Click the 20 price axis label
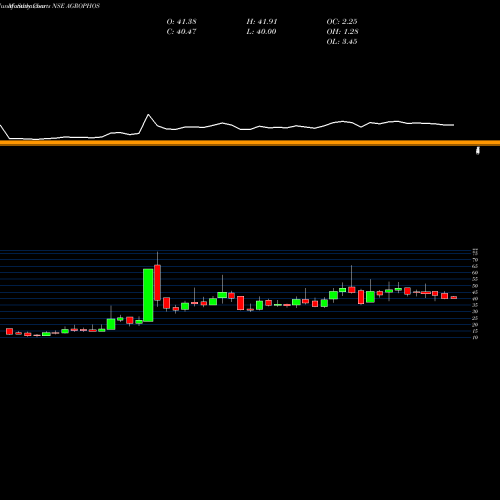The image size is (500, 500). coord(475,325)
